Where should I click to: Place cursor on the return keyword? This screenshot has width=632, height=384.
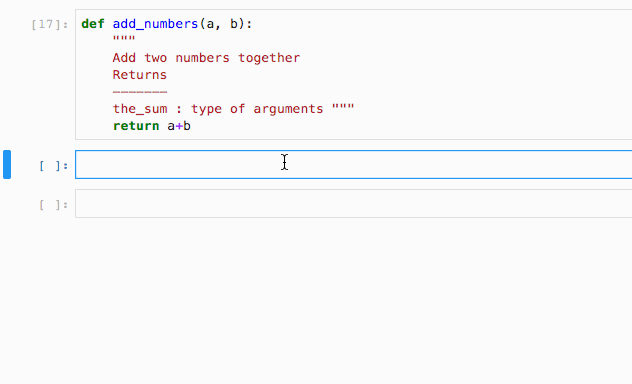point(136,126)
